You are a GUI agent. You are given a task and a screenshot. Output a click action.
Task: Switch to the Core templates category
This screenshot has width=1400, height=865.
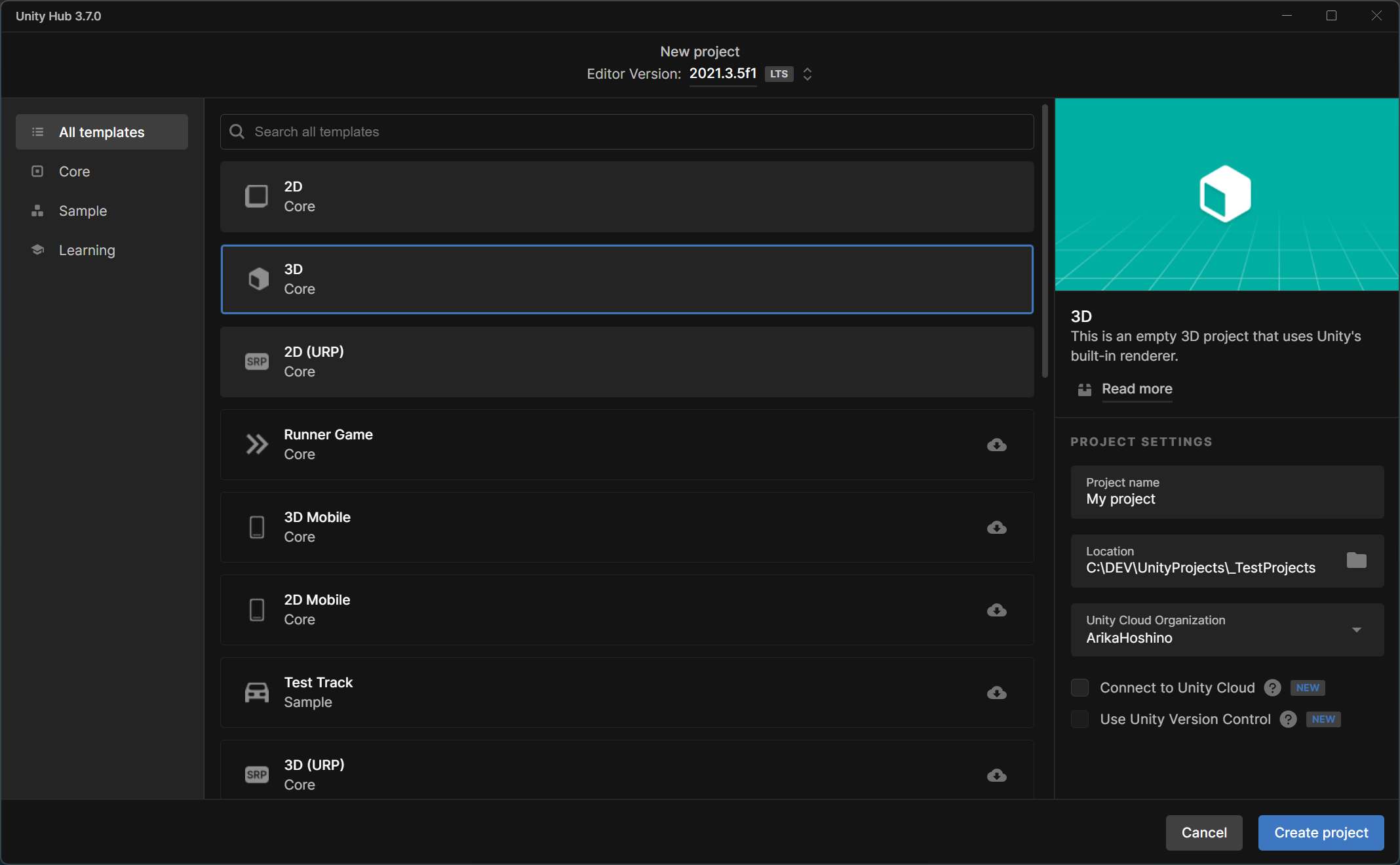tap(74, 171)
